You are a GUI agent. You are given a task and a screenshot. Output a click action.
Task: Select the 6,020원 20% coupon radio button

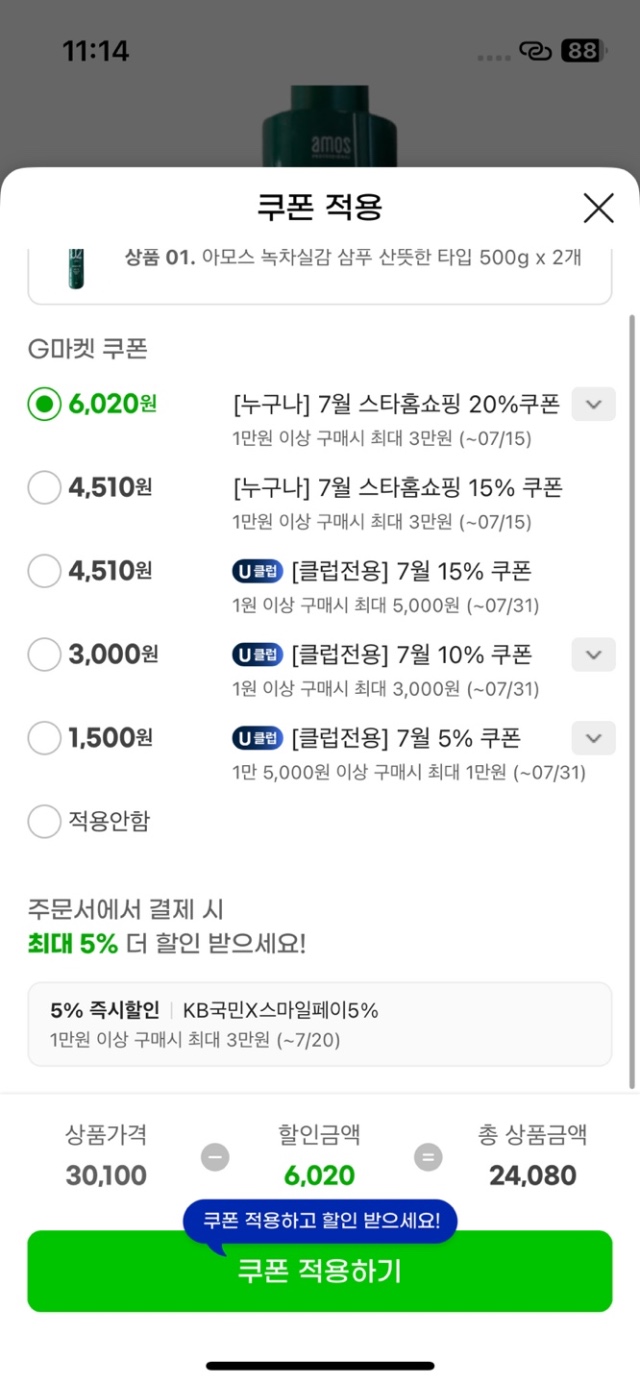(44, 405)
